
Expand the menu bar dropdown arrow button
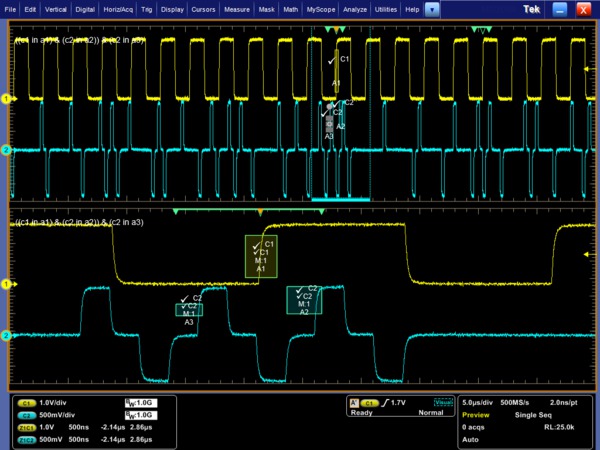click(432, 9)
